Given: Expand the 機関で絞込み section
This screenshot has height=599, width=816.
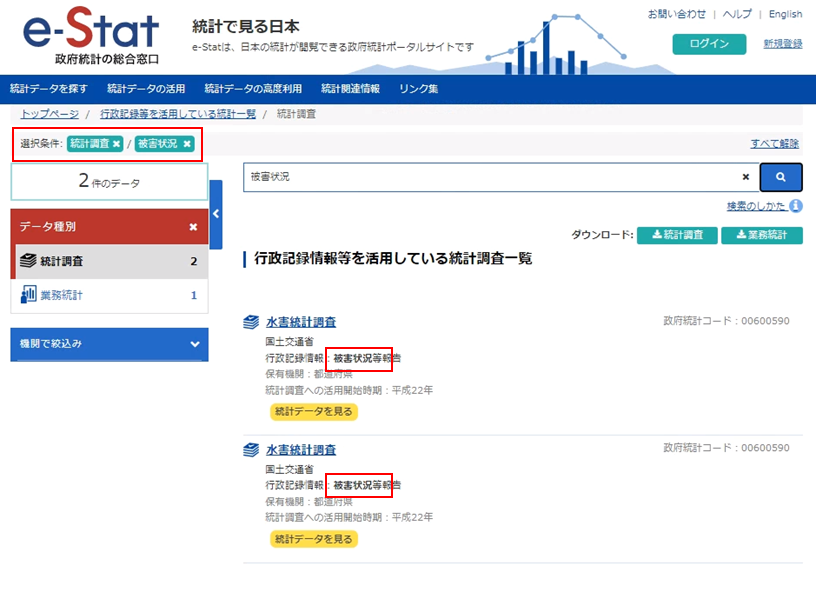Looking at the screenshot, I should pyautogui.click(x=194, y=344).
